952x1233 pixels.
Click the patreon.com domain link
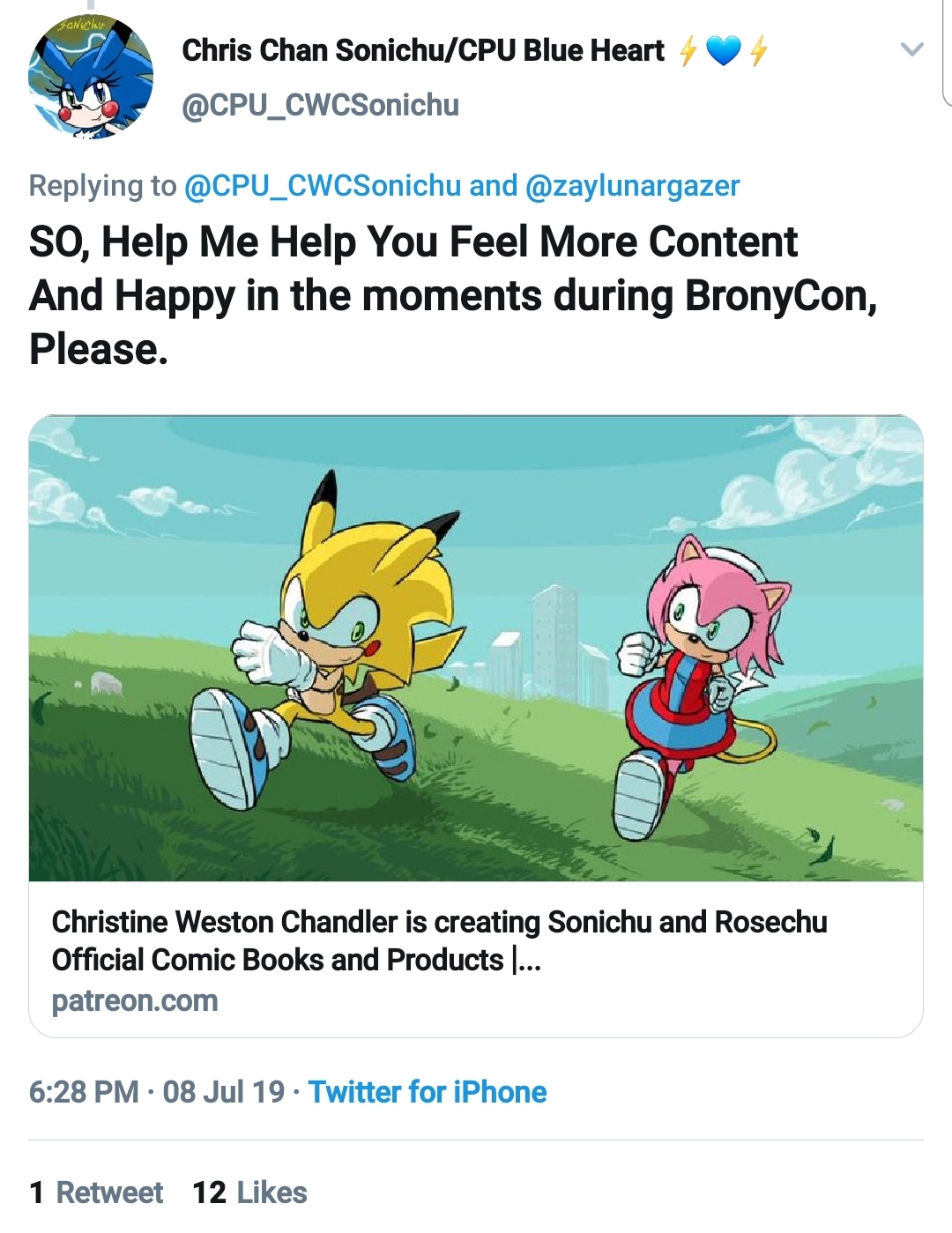point(135,1000)
